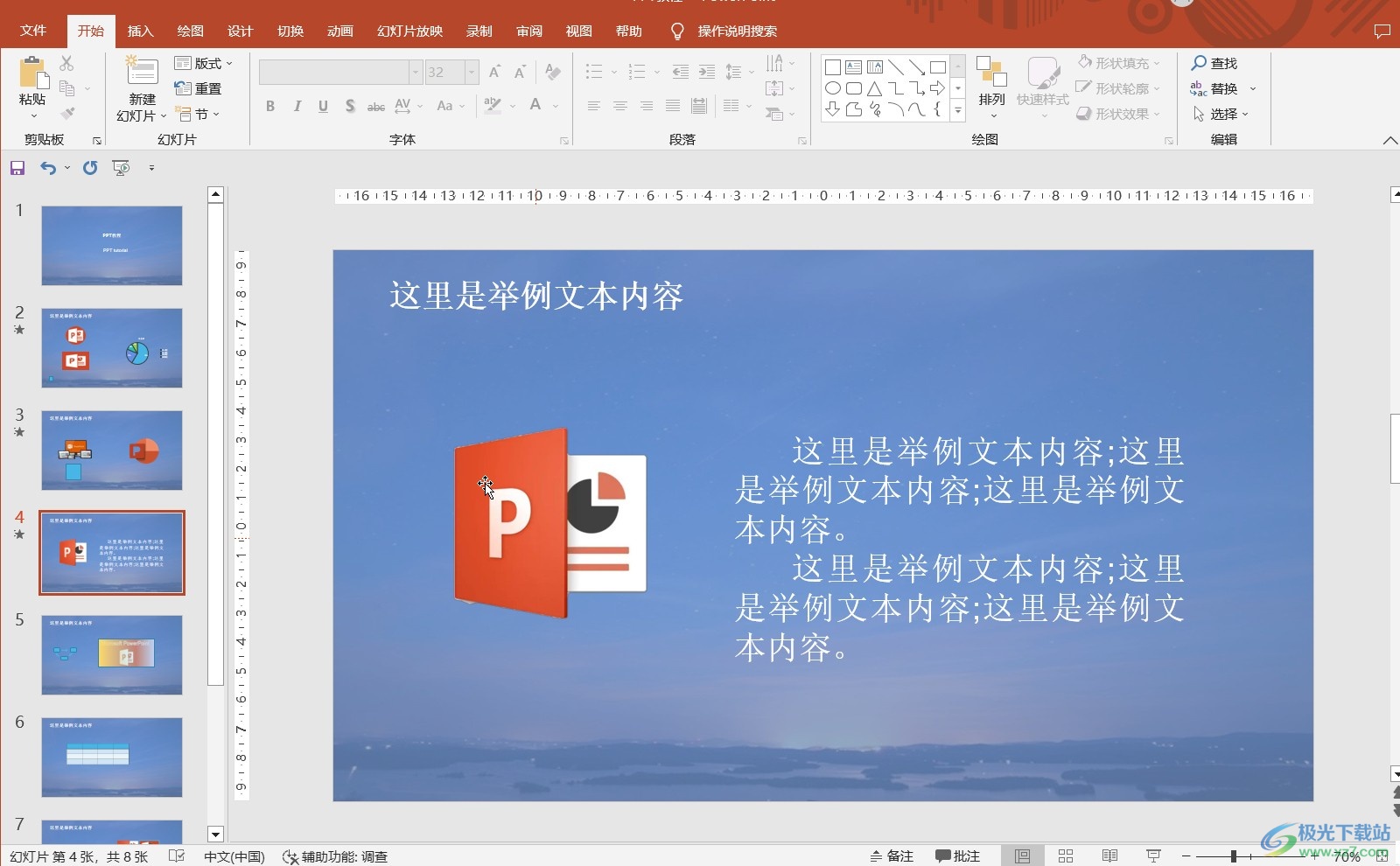This screenshot has height=866, width=1400.
Task: Click Comments (批注) button in status bar
Action: tap(957, 856)
